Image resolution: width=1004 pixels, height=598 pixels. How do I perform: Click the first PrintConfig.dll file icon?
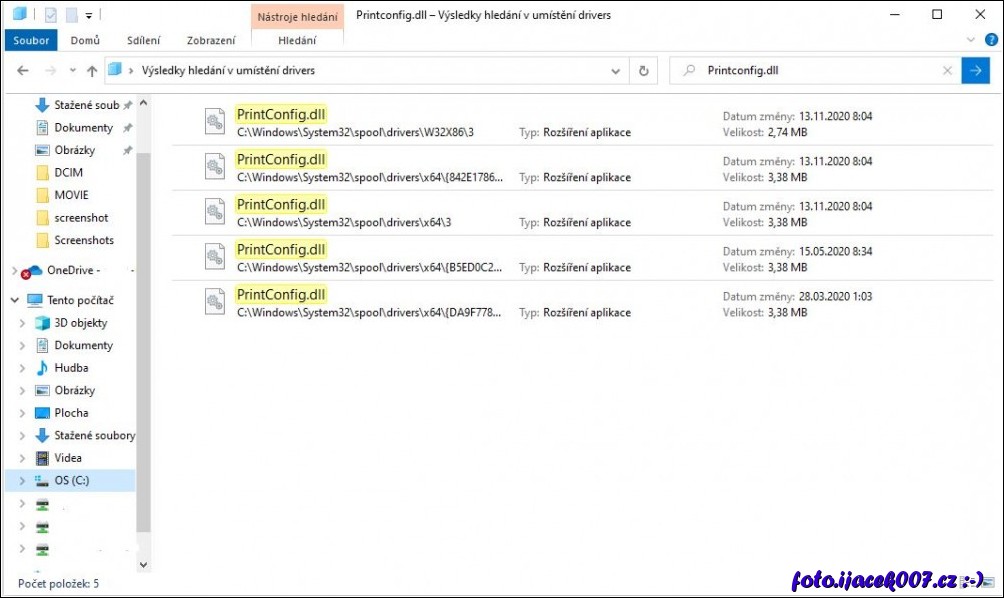(x=215, y=121)
